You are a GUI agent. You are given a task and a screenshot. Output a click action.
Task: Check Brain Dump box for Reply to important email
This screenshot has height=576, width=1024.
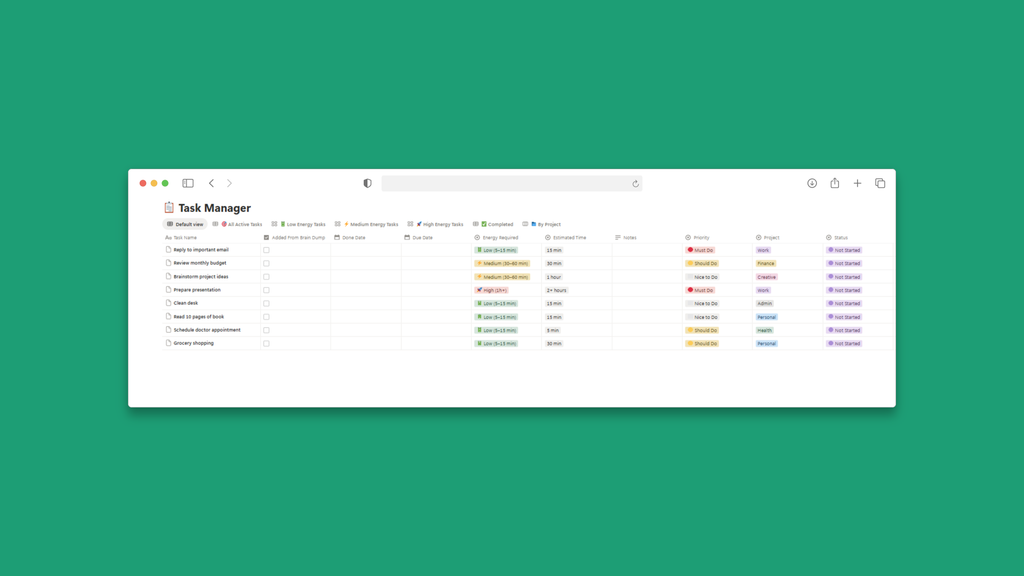(266, 250)
